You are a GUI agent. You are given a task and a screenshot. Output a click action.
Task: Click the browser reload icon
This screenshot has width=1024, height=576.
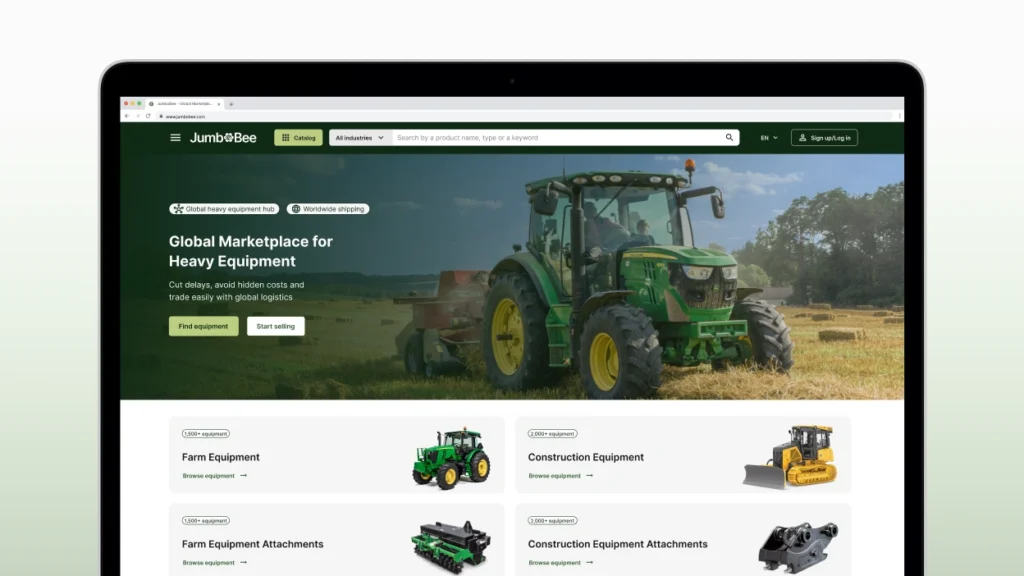[148, 116]
